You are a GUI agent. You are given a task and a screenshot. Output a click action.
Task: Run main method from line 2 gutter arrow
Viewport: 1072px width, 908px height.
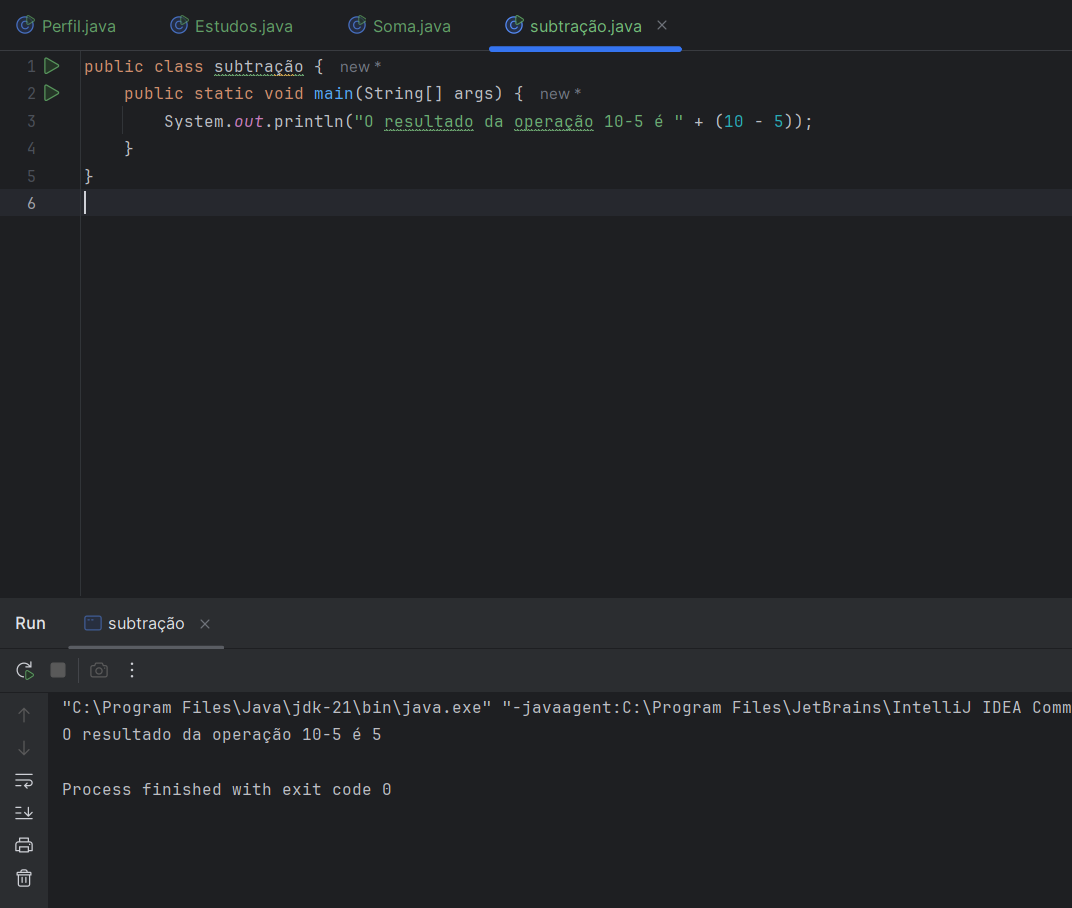point(52,93)
